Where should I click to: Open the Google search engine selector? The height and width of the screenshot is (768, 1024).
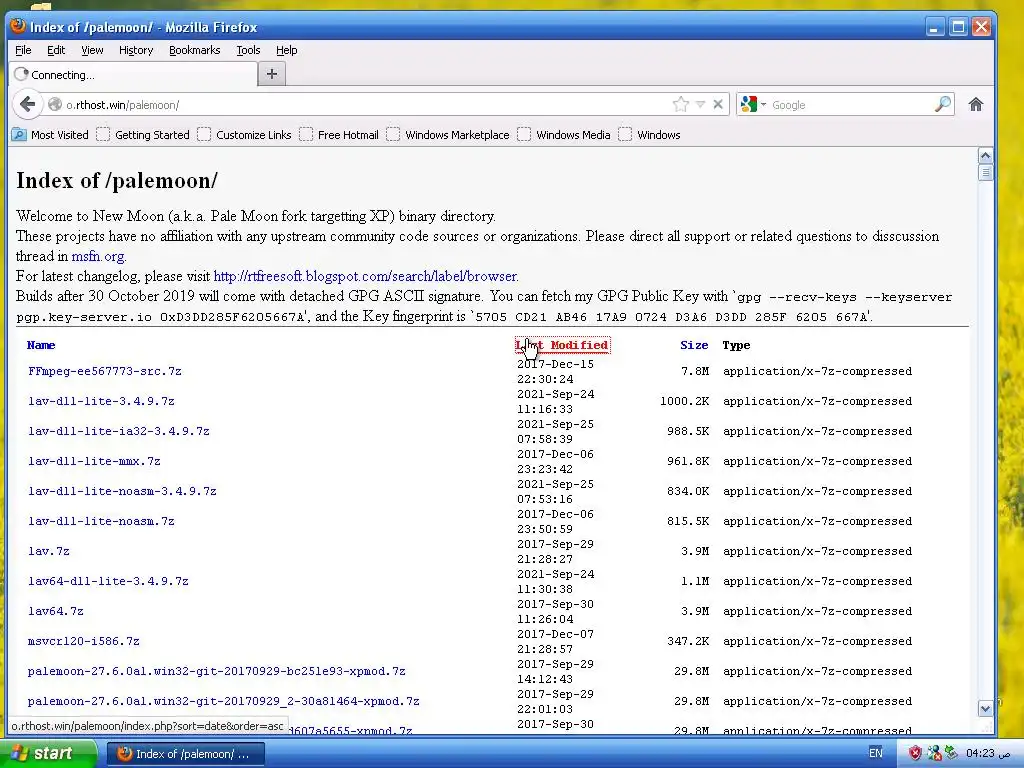pos(753,104)
